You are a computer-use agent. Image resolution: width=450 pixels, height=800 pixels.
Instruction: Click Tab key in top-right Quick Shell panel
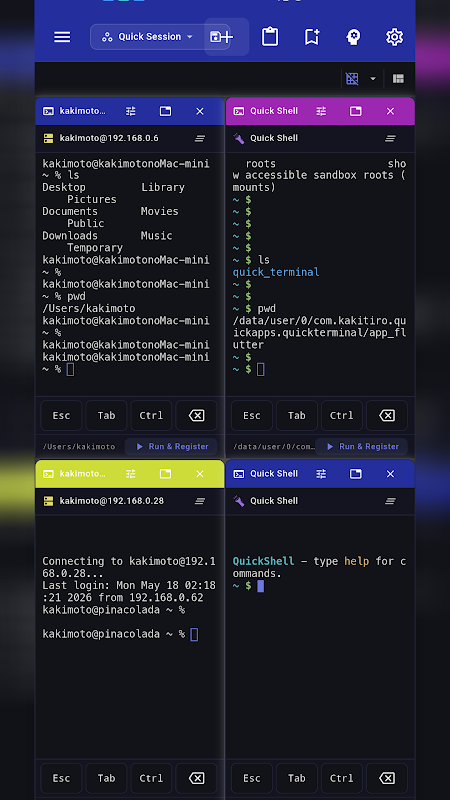[296, 415]
